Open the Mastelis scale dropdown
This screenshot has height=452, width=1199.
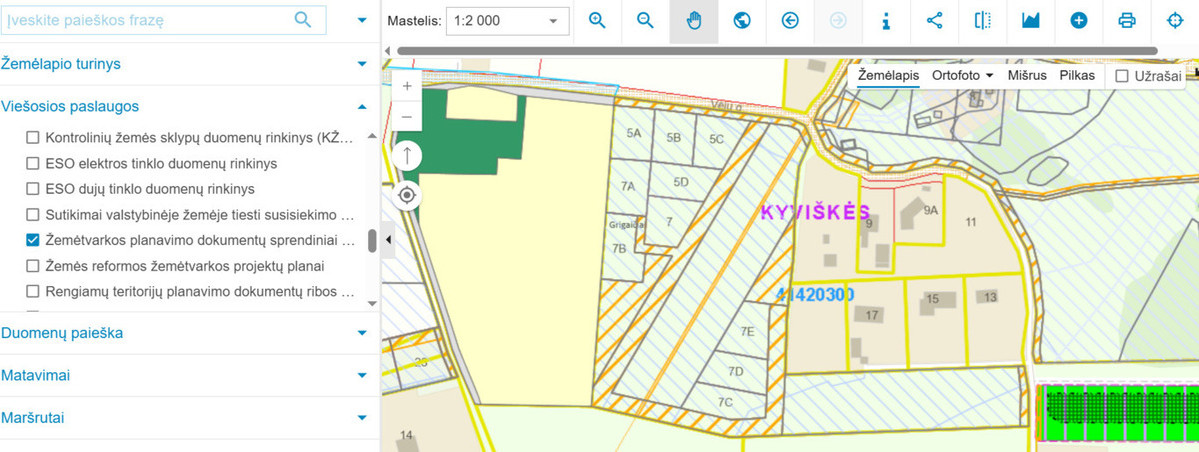pyautogui.click(x=509, y=21)
